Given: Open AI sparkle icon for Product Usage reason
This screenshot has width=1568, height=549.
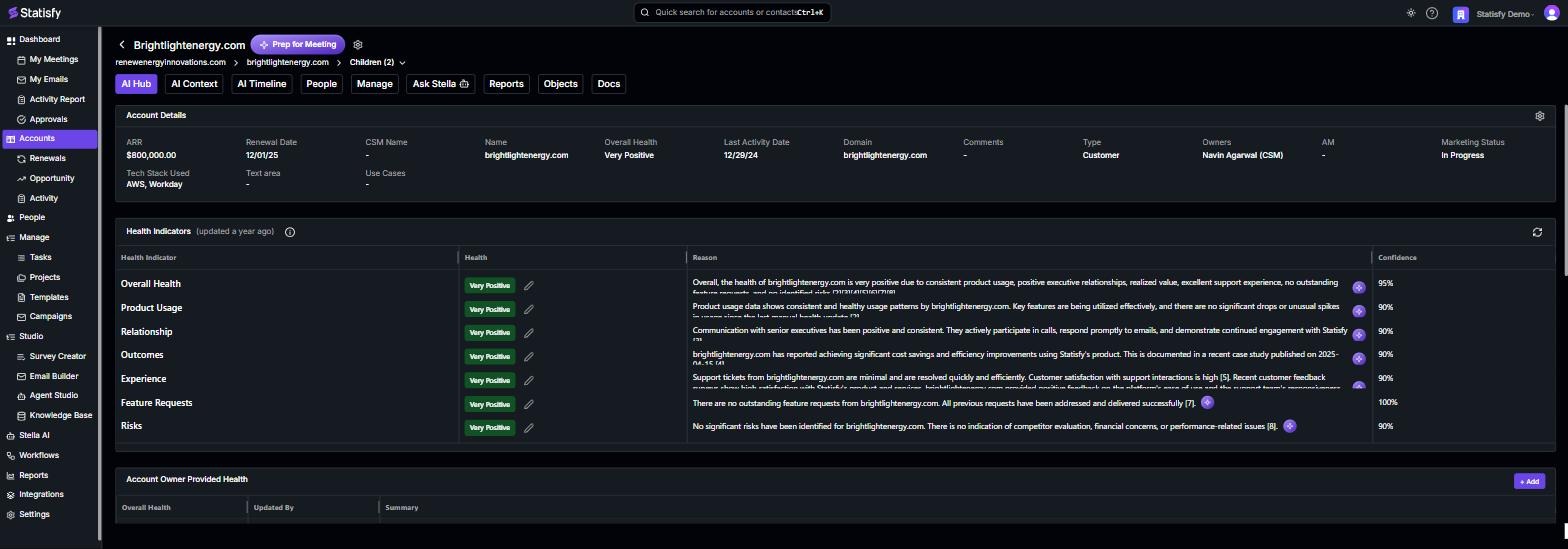Looking at the screenshot, I should (1359, 311).
